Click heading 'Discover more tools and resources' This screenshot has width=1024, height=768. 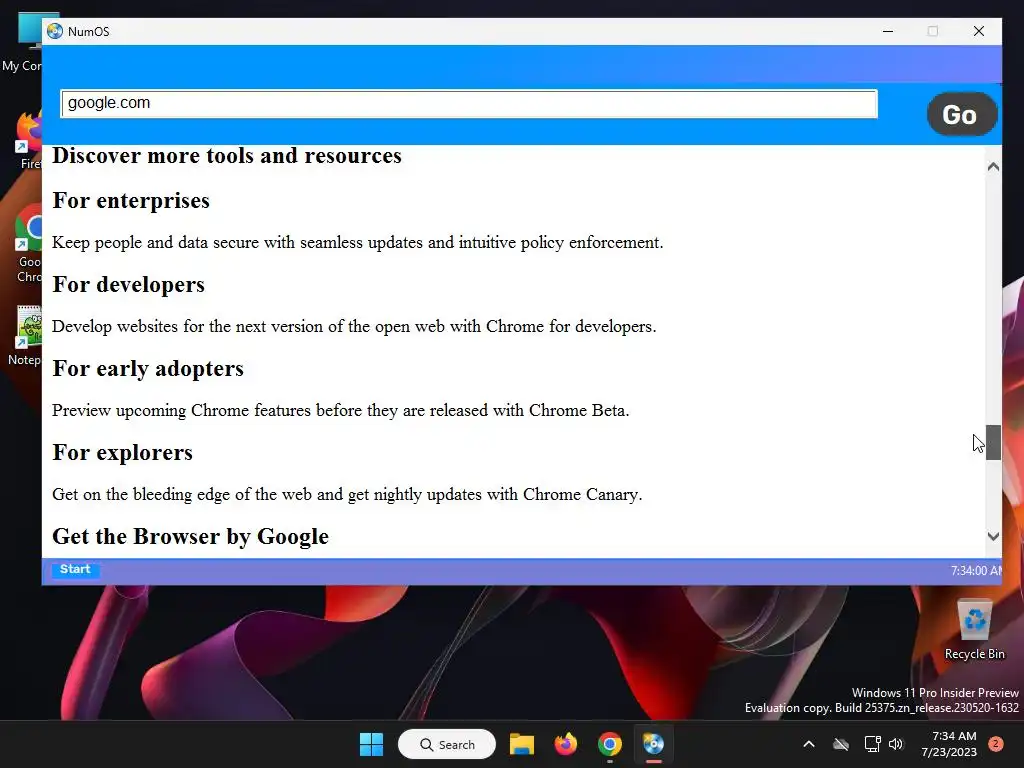[x=227, y=155]
